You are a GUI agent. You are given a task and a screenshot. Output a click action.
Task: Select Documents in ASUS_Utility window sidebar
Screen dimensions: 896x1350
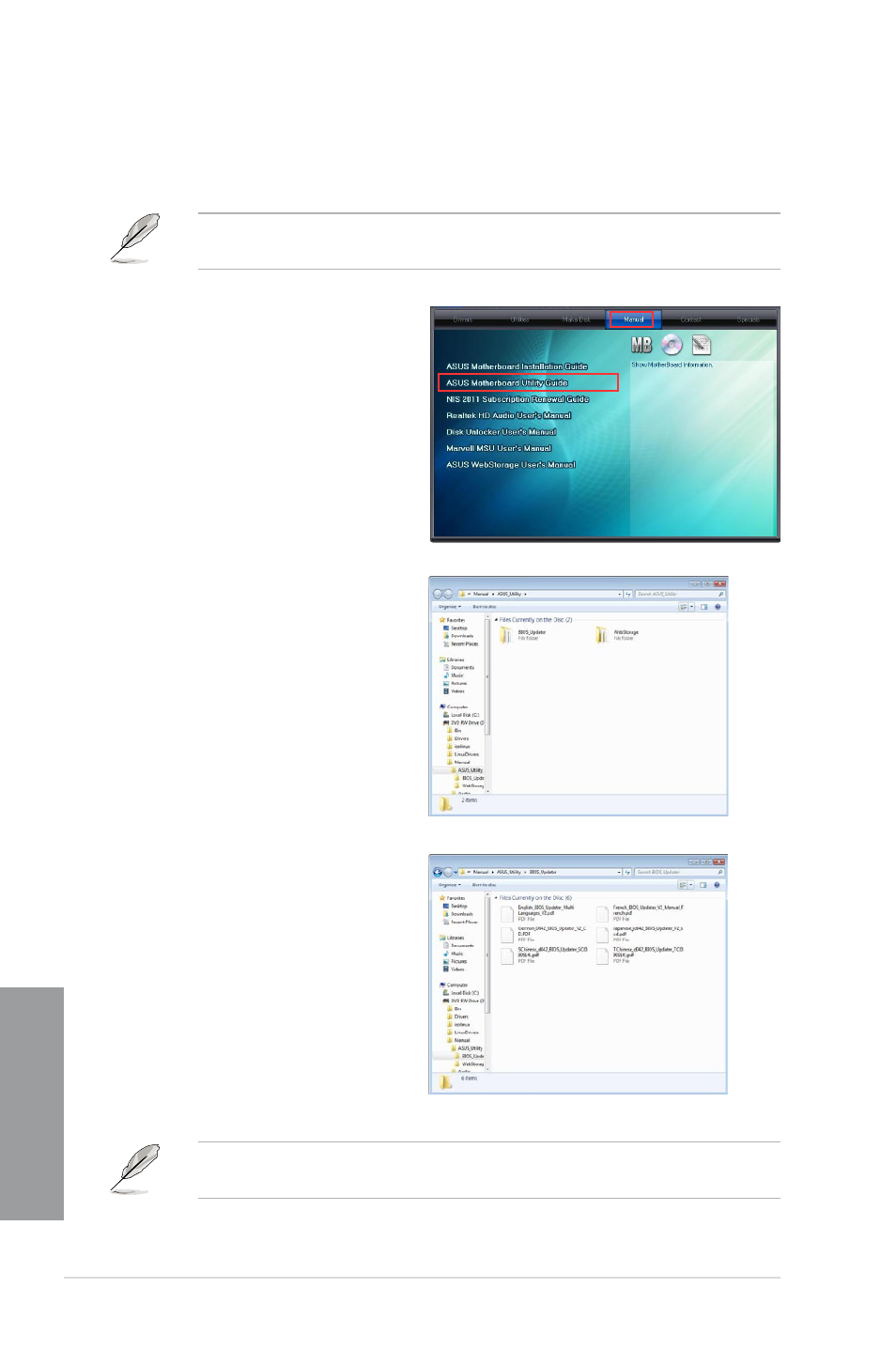pos(459,667)
